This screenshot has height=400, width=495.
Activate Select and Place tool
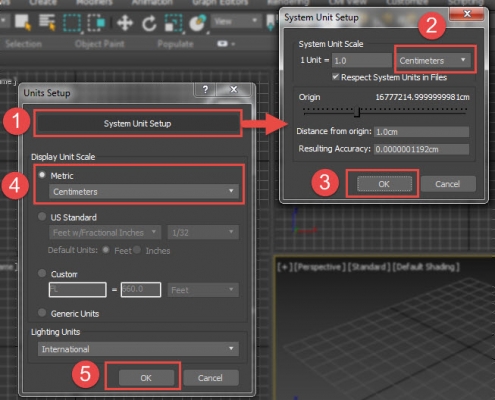(198, 23)
